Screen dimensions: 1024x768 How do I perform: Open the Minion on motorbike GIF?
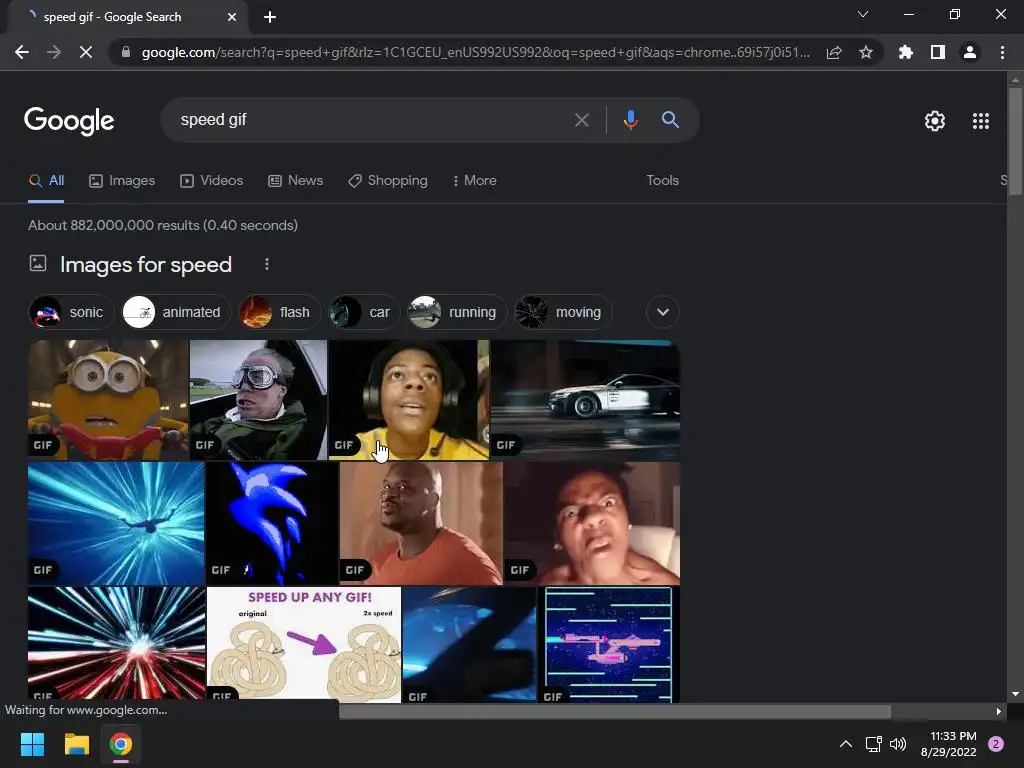coord(108,400)
